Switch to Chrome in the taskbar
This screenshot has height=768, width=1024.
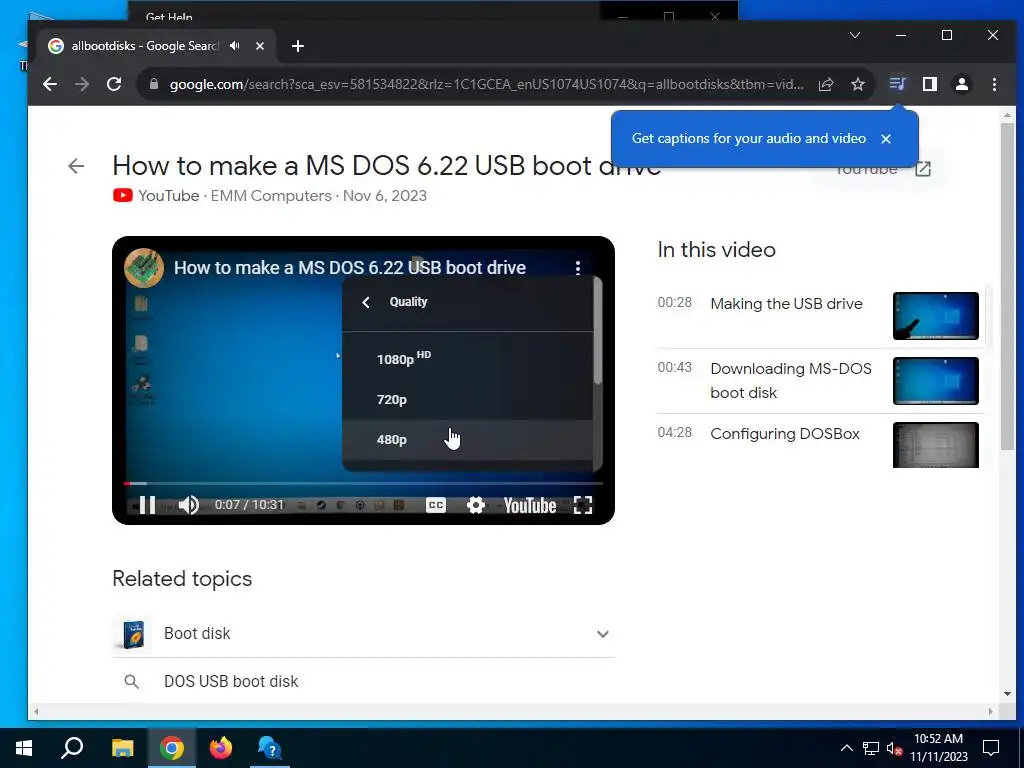172,748
